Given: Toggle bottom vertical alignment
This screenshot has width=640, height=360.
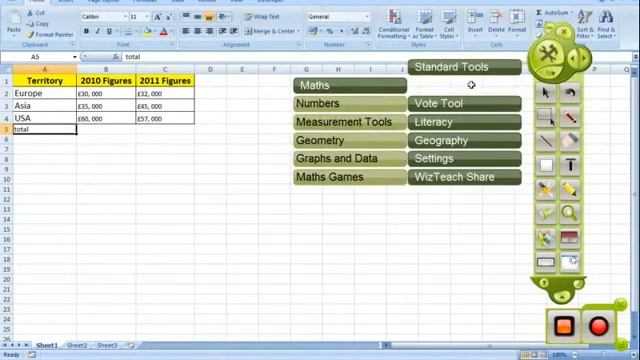Looking at the screenshot, I should pyautogui.click(x=209, y=17).
